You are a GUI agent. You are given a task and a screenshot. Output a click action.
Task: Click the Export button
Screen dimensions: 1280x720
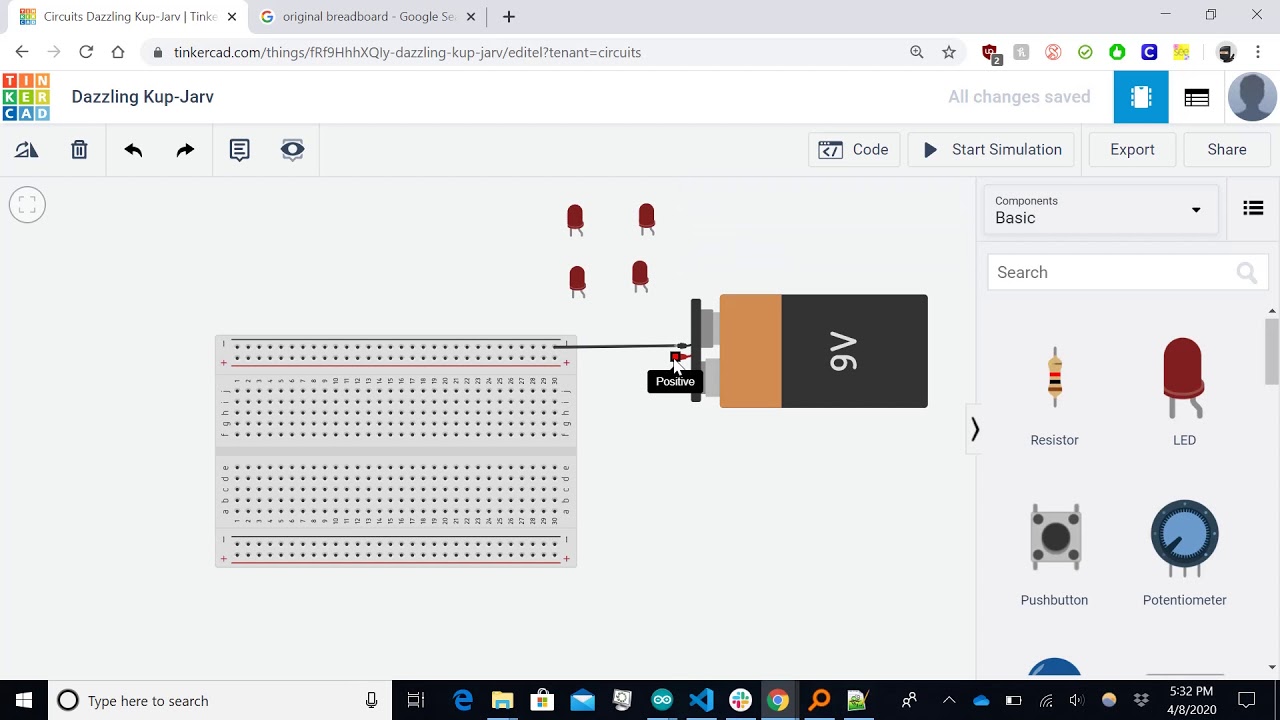coord(1132,150)
